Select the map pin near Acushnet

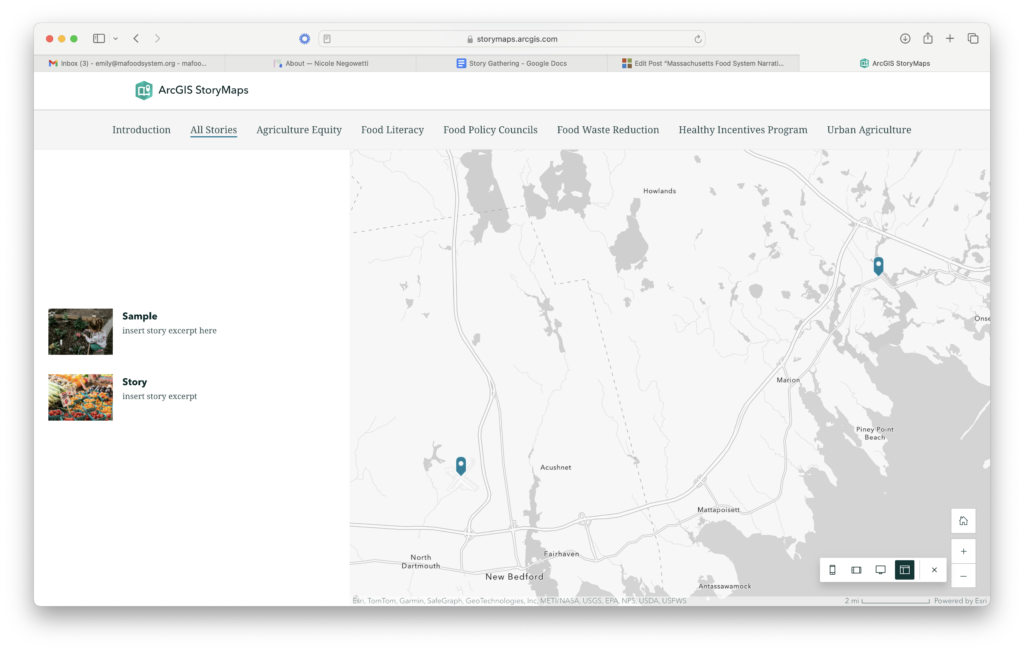461,466
